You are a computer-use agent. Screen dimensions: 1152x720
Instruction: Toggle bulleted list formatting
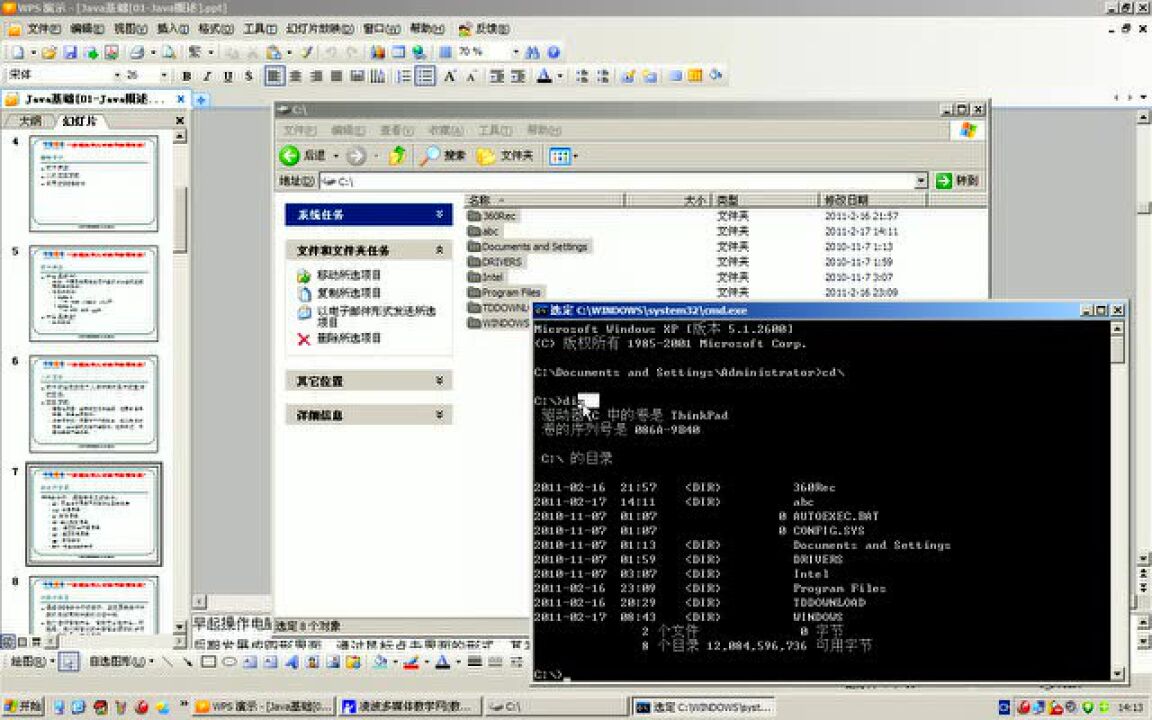click(x=426, y=76)
